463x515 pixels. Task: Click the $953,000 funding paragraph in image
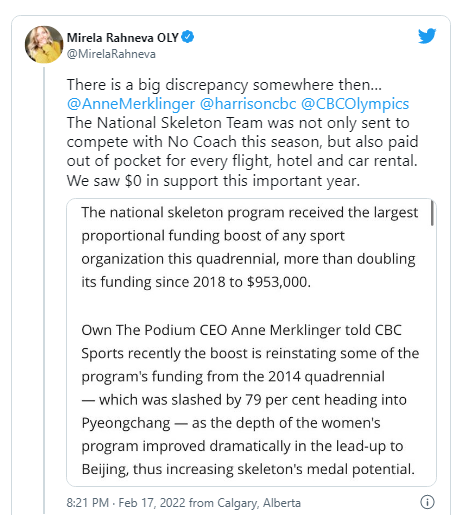[250, 247]
